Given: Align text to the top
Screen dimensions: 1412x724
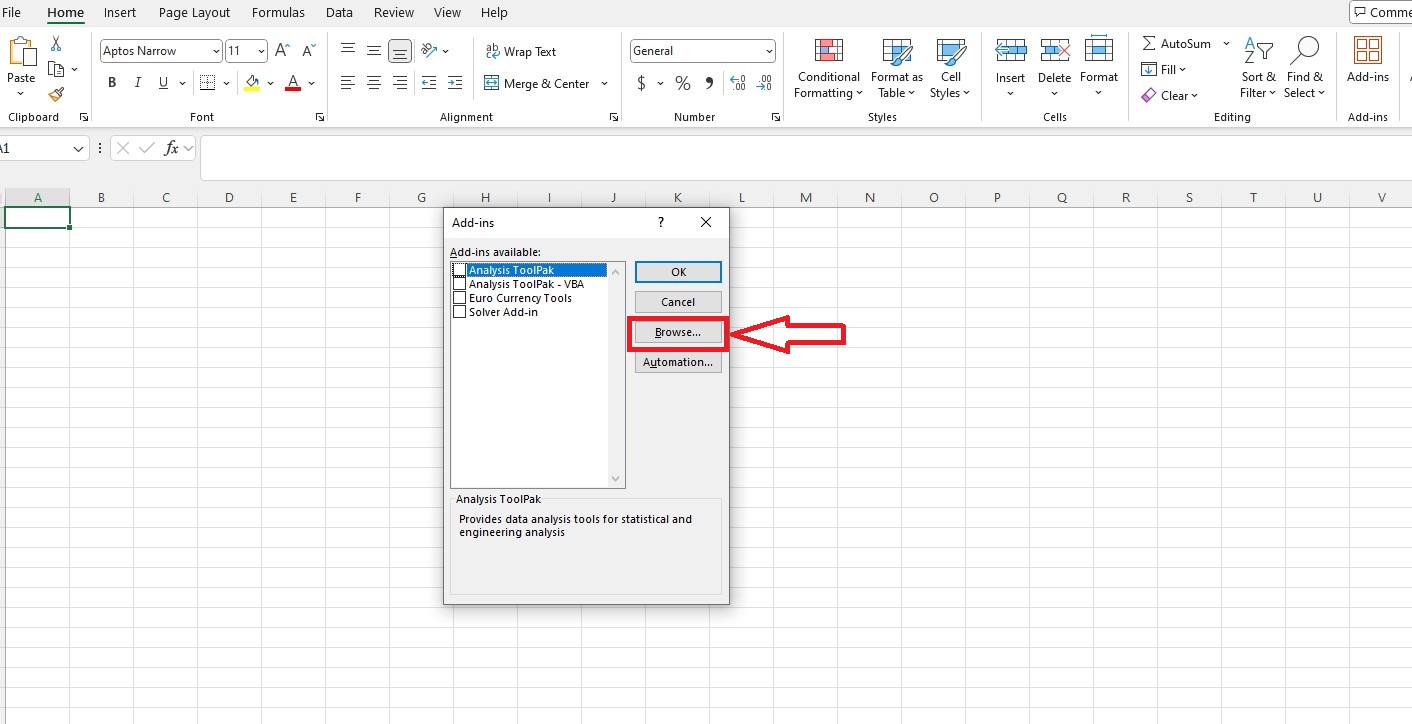Looking at the screenshot, I should 348,51.
